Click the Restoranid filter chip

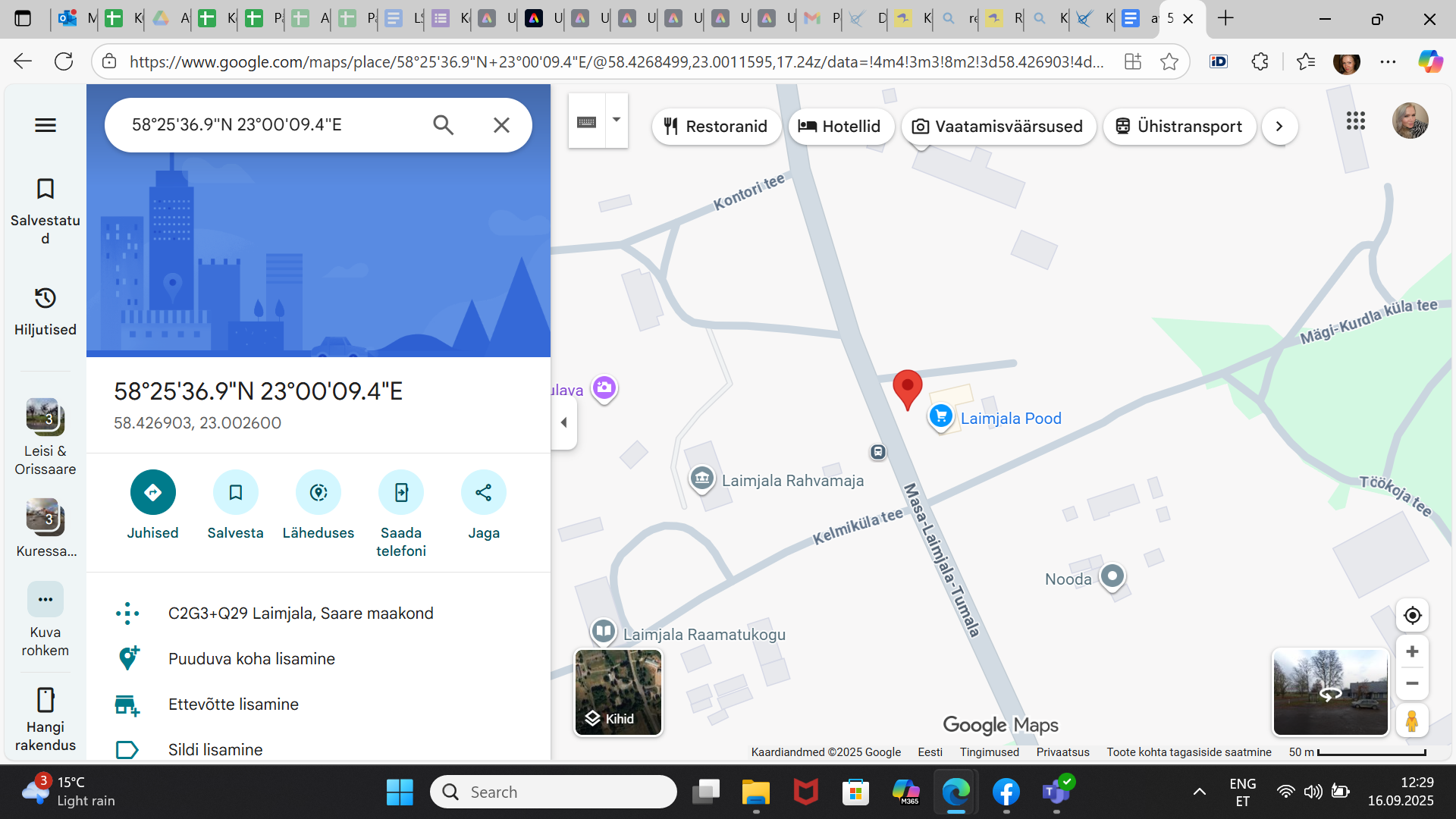click(716, 127)
